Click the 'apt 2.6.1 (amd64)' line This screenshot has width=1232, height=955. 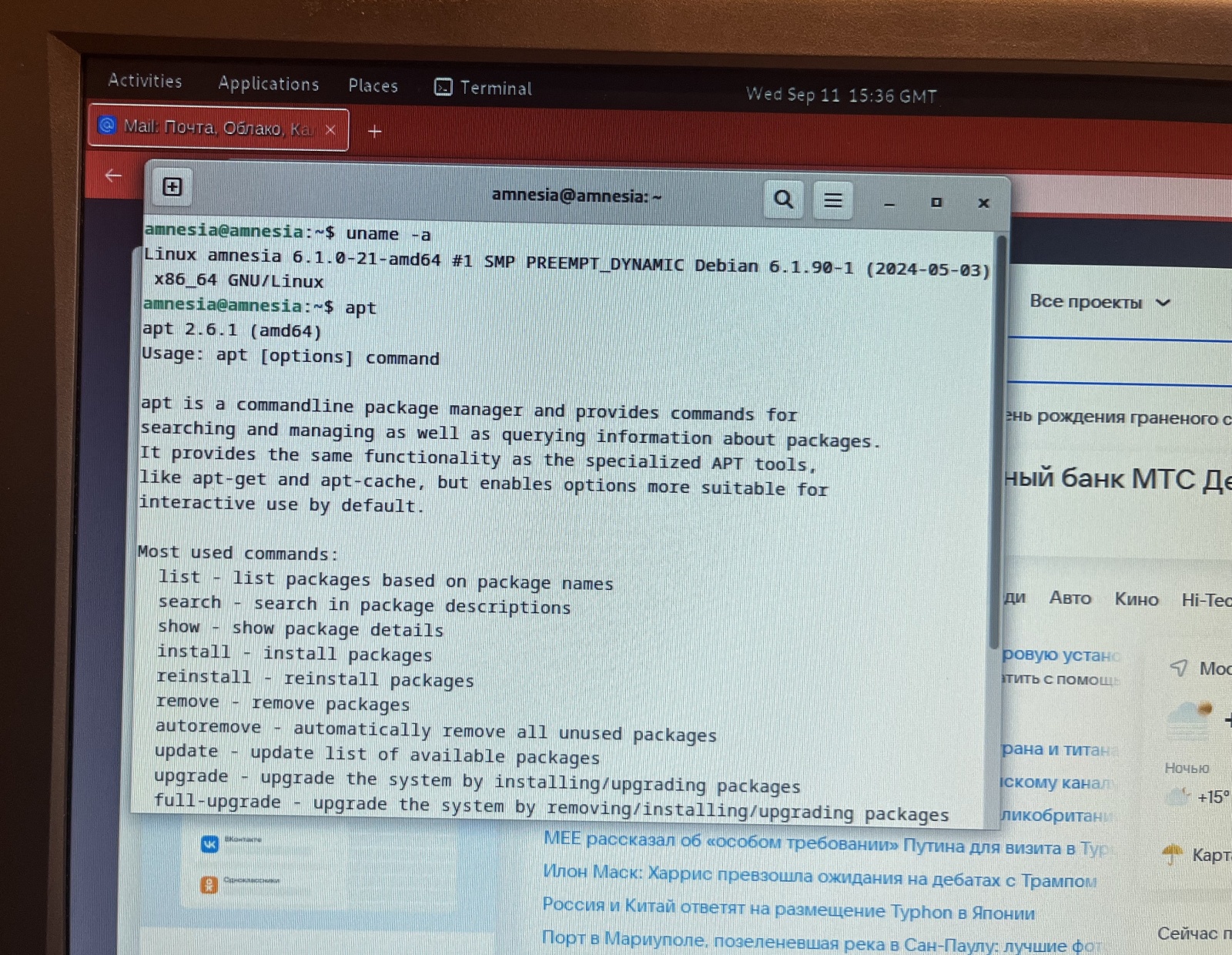coord(232,330)
